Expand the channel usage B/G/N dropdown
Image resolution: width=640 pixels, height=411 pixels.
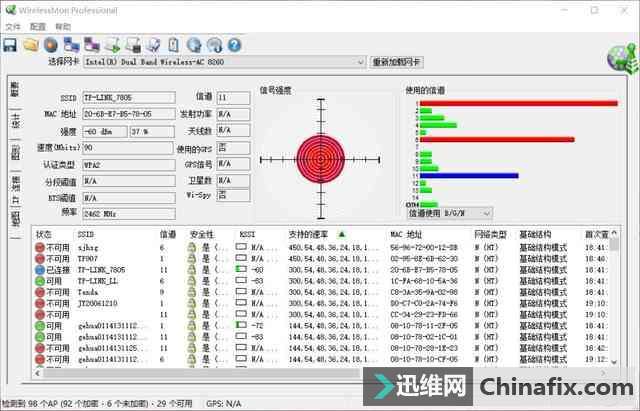(487, 213)
